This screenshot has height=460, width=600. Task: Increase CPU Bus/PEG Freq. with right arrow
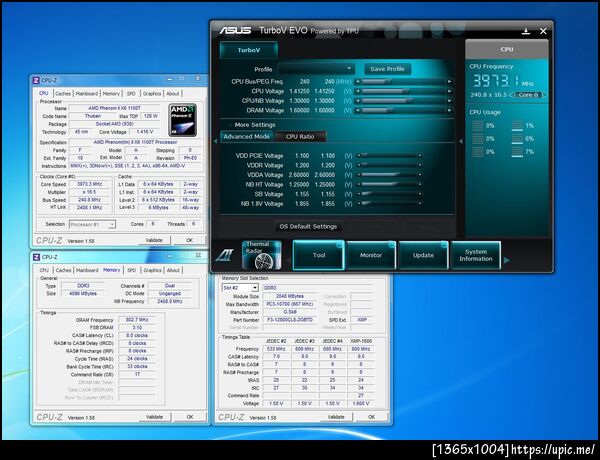[x=449, y=82]
